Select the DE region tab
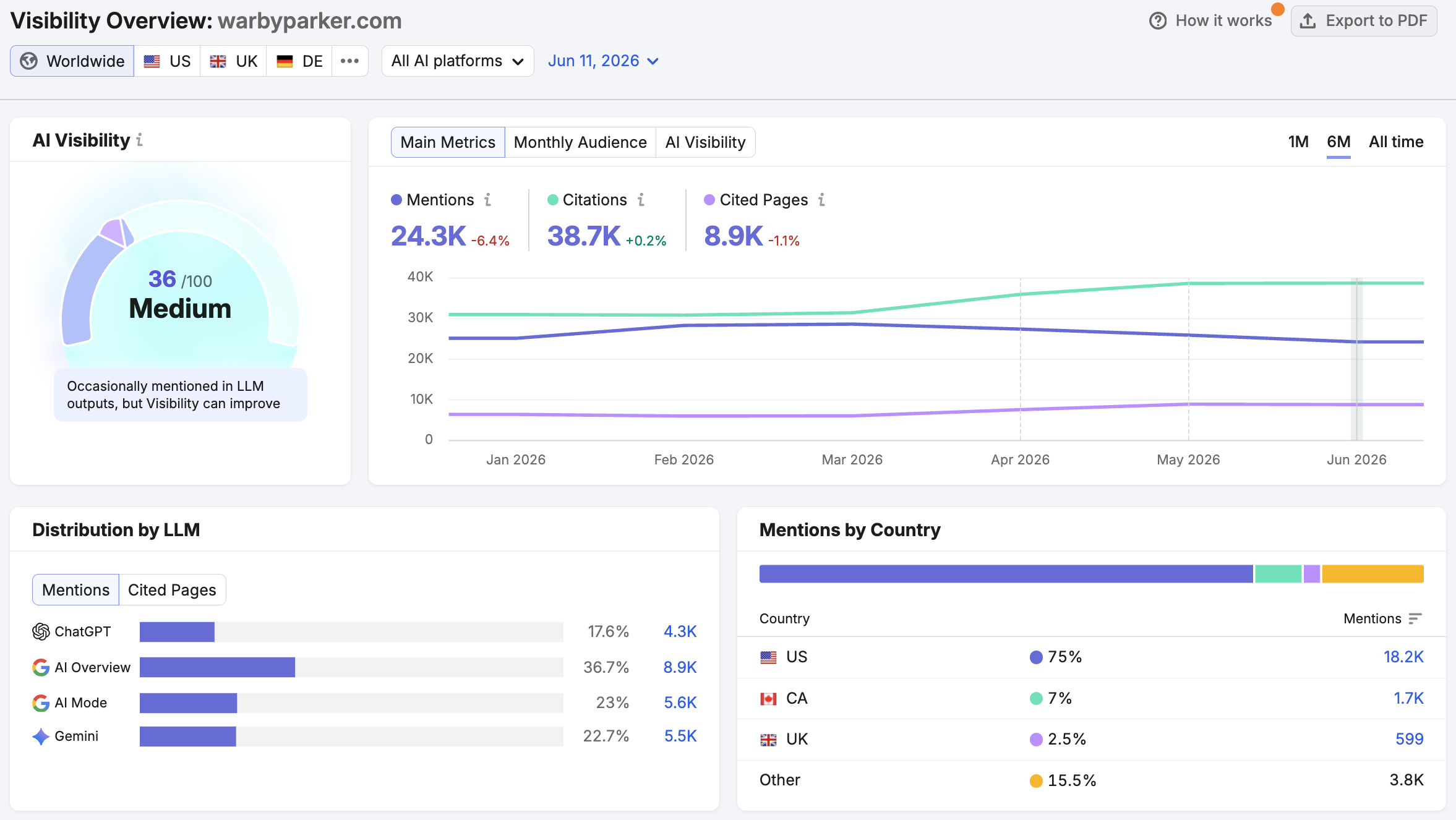Screen dimensions: 1456x820 [x=299, y=61]
